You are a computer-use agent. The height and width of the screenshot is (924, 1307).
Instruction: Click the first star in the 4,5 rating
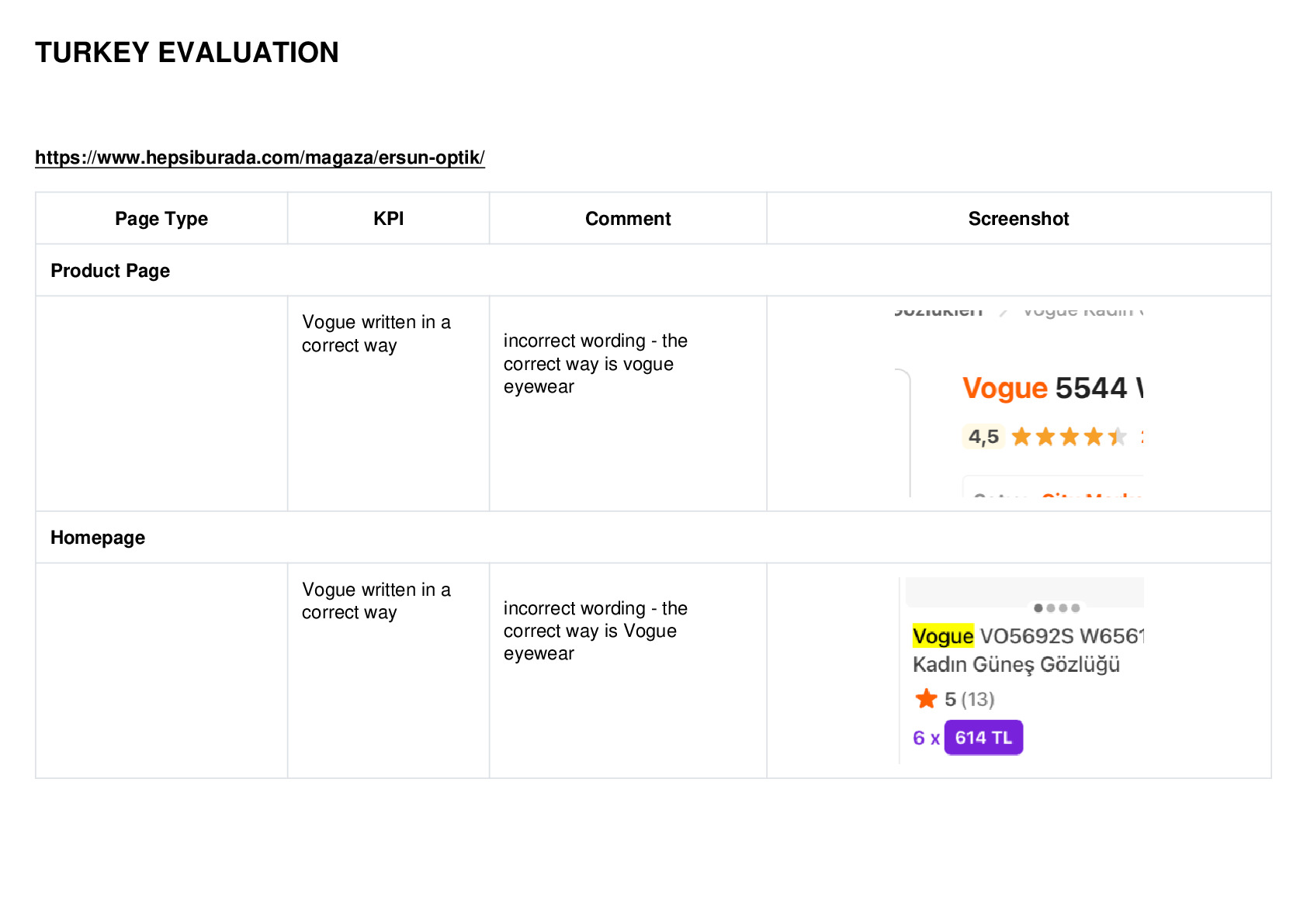click(x=1021, y=437)
